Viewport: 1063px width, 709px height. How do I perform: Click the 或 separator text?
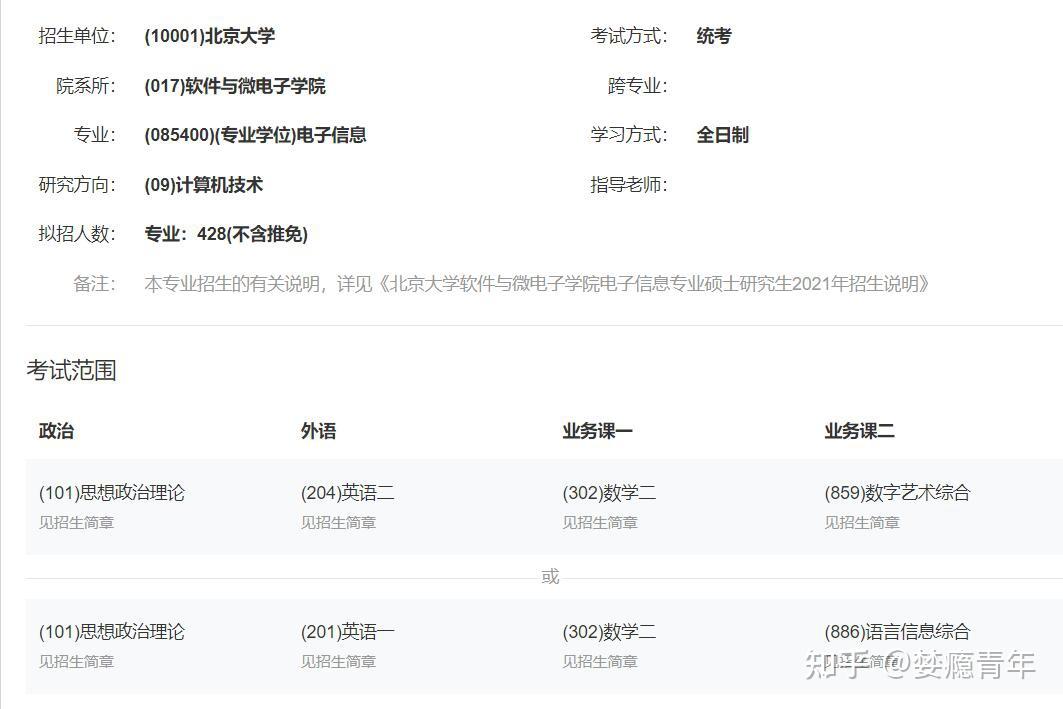pyautogui.click(x=550, y=577)
